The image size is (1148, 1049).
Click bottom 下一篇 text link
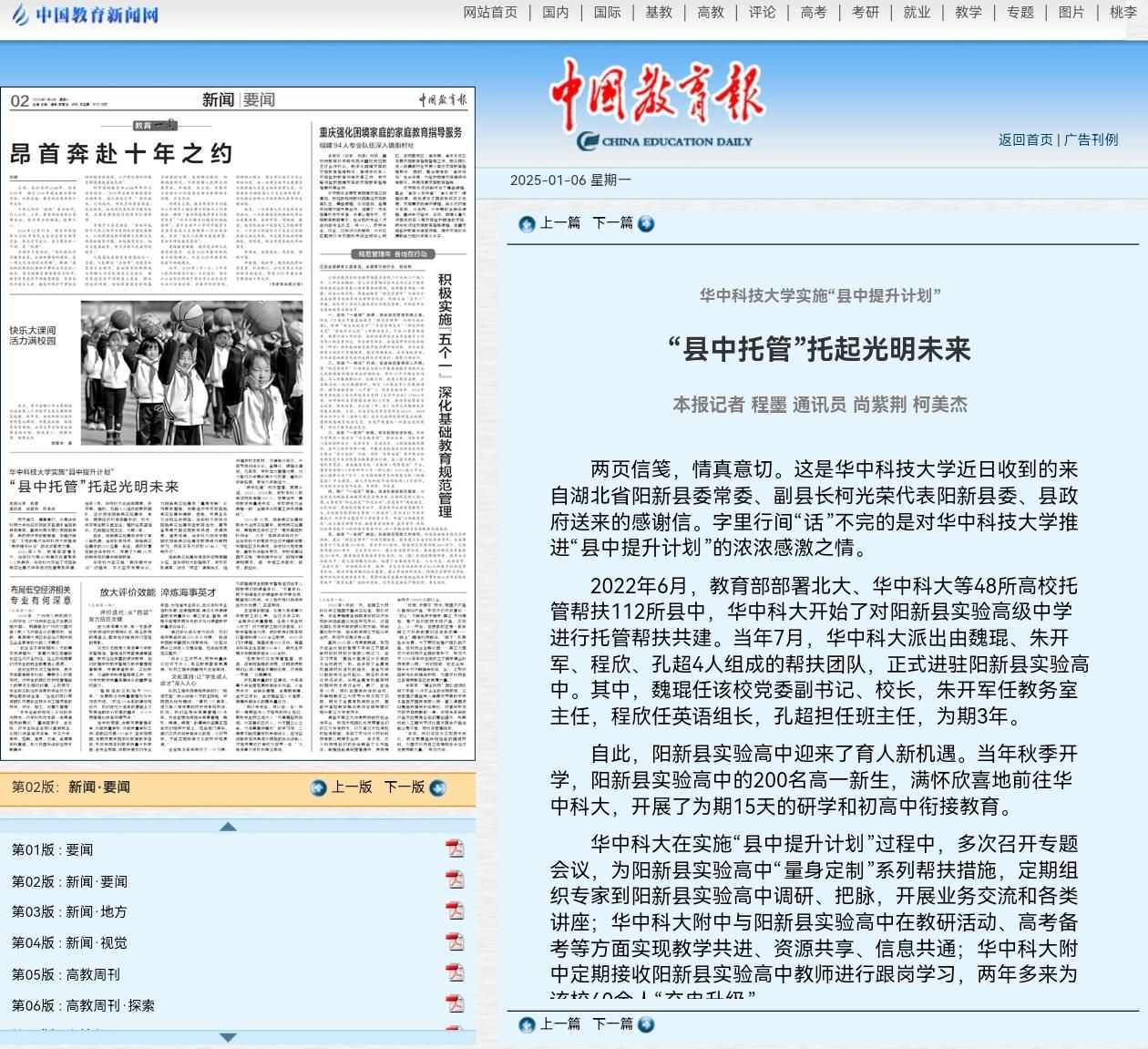click(612, 1023)
